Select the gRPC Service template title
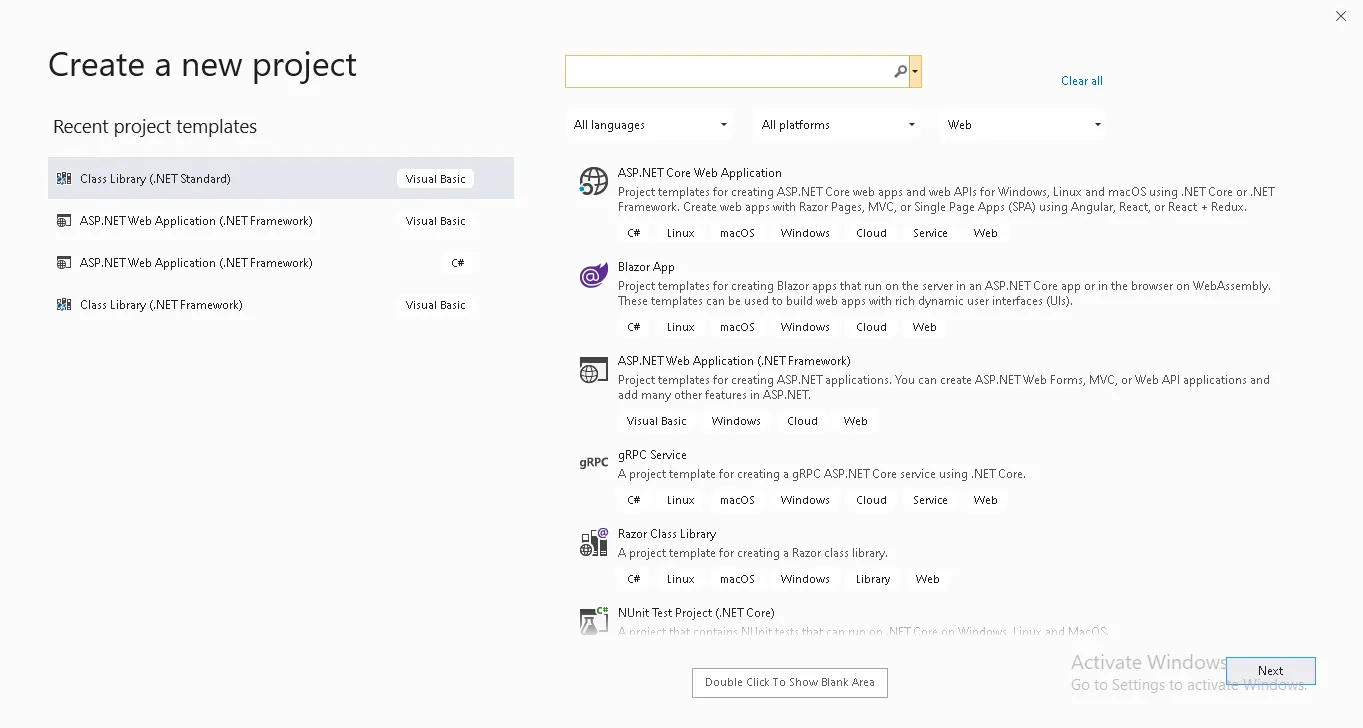The height and width of the screenshot is (728, 1363). (653, 455)
